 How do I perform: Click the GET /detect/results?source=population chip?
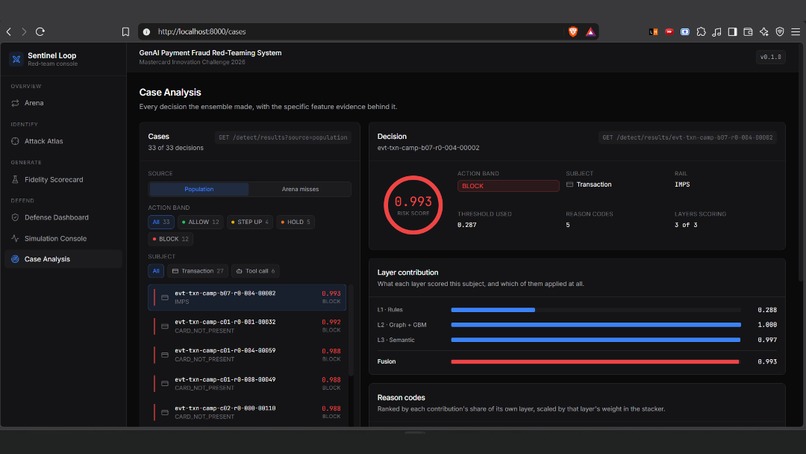pyautogui.click(x=283, y=137)
